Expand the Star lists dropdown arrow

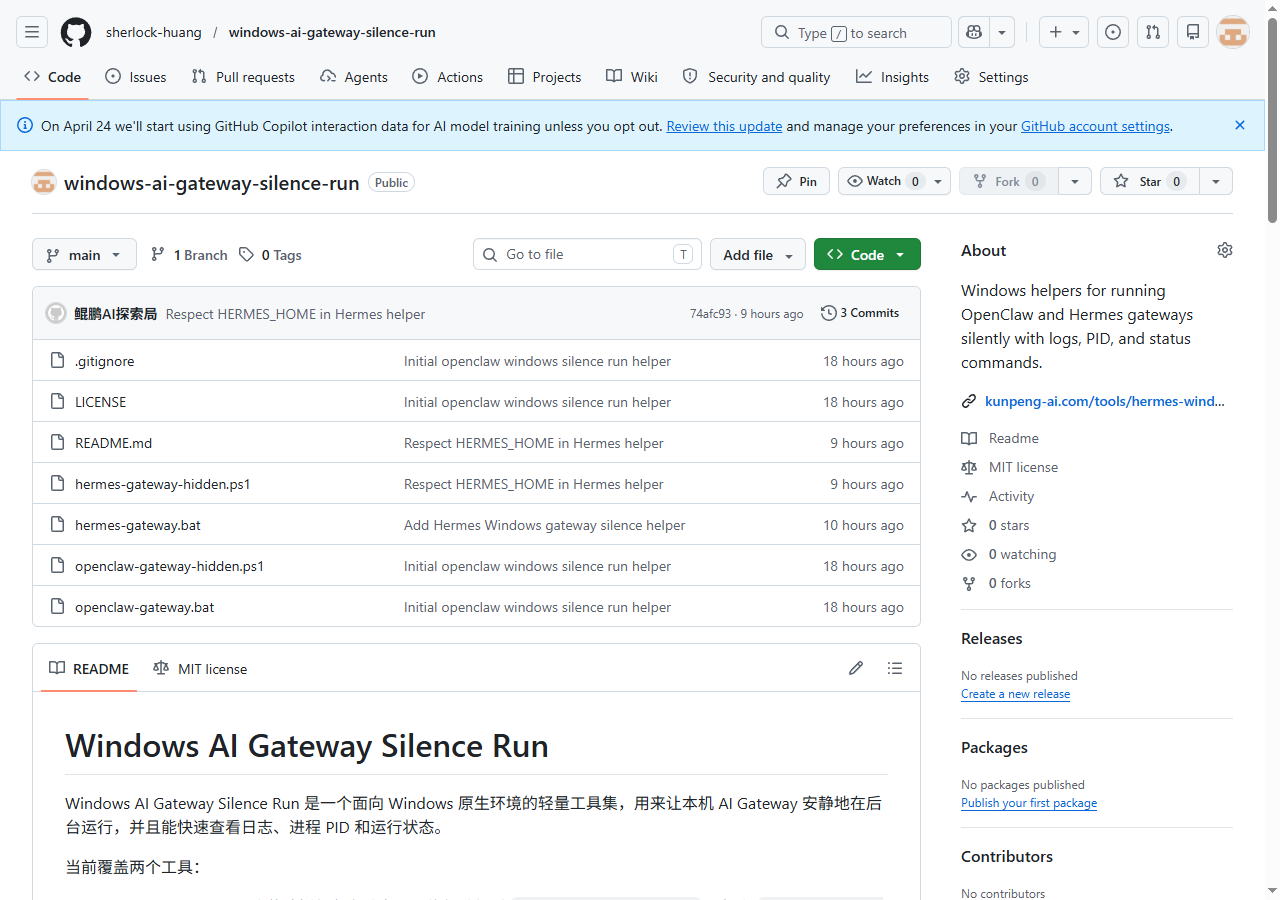(1215, 181)
